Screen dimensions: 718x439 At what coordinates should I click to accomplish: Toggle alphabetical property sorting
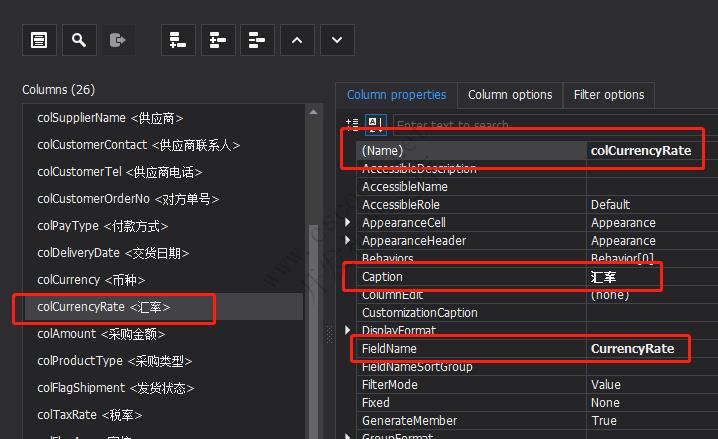pos(374,124)
